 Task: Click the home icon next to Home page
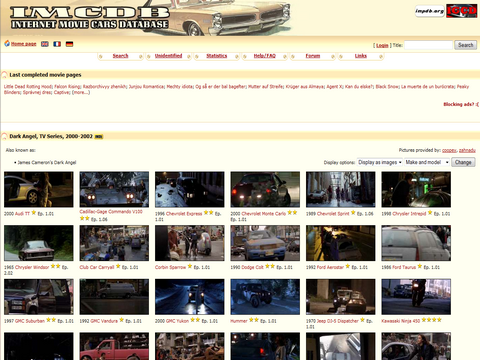click(x=7, y=44)
